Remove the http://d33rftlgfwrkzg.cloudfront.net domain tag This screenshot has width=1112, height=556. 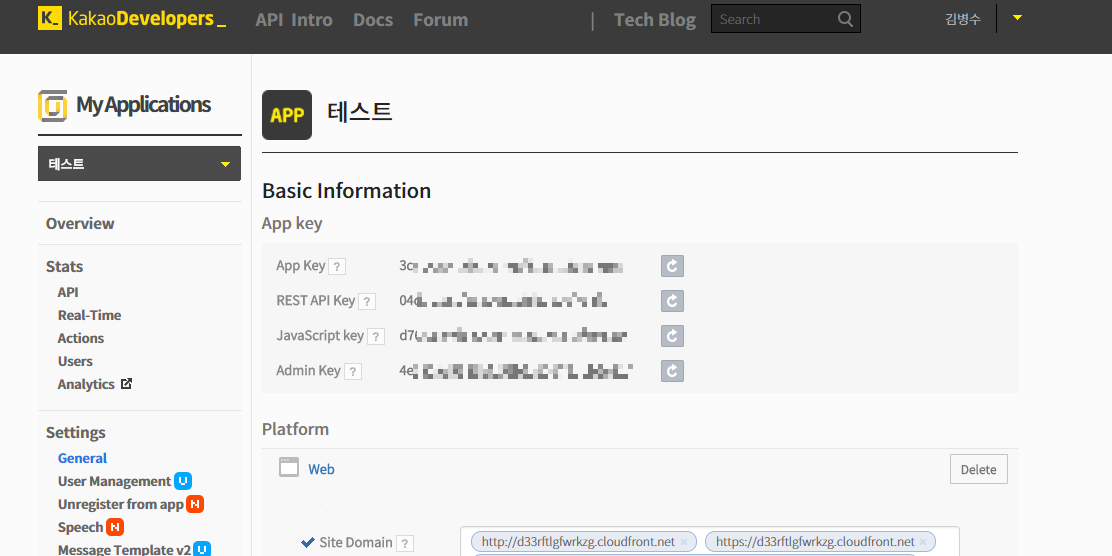point(684,542)
